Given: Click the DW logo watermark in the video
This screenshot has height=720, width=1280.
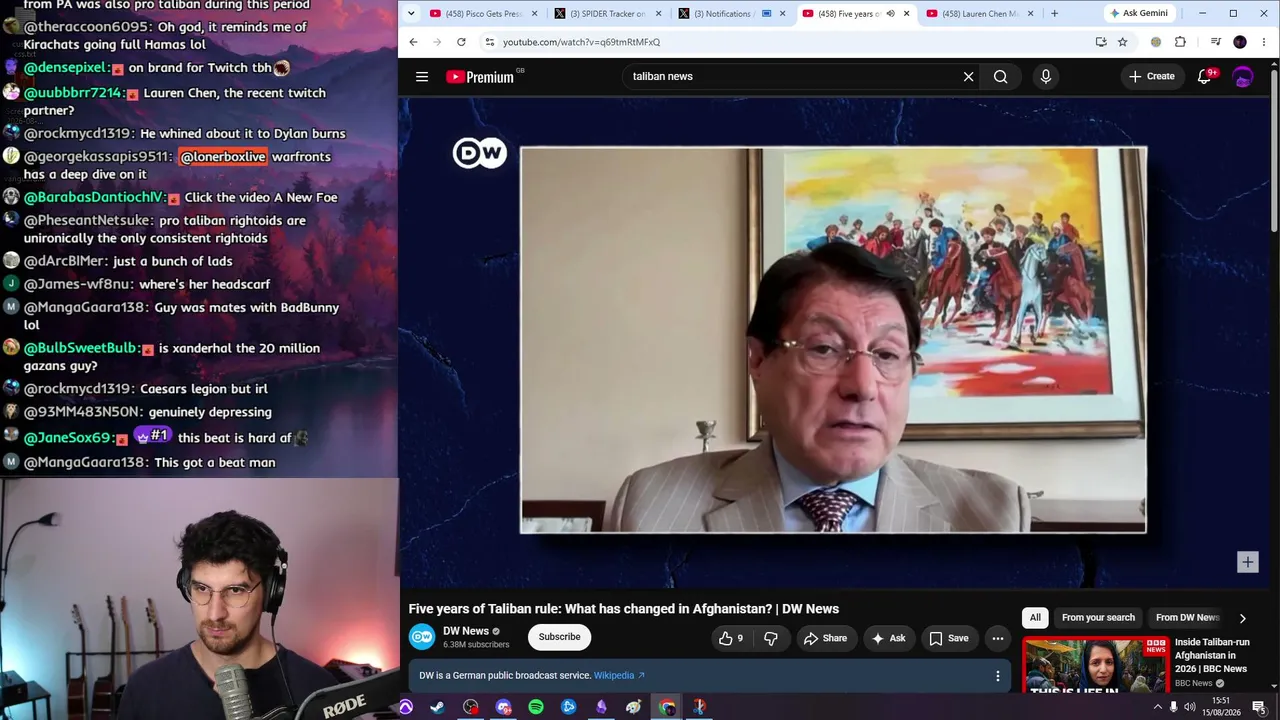Looking at the screenshot, I should (x=480, y=153).
